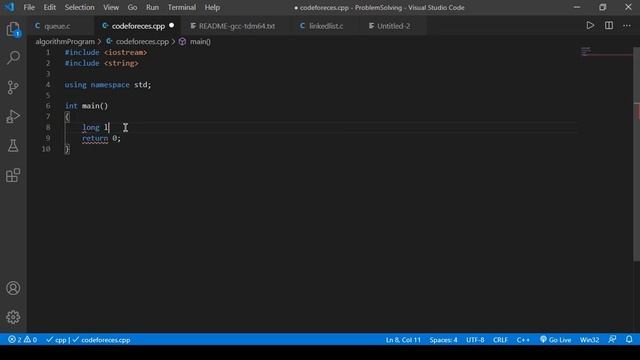The image size is (640, 360).
Task: Switch to the codeforeces.cpp tab
Action: pyautogui.click(x=138, y=26)
